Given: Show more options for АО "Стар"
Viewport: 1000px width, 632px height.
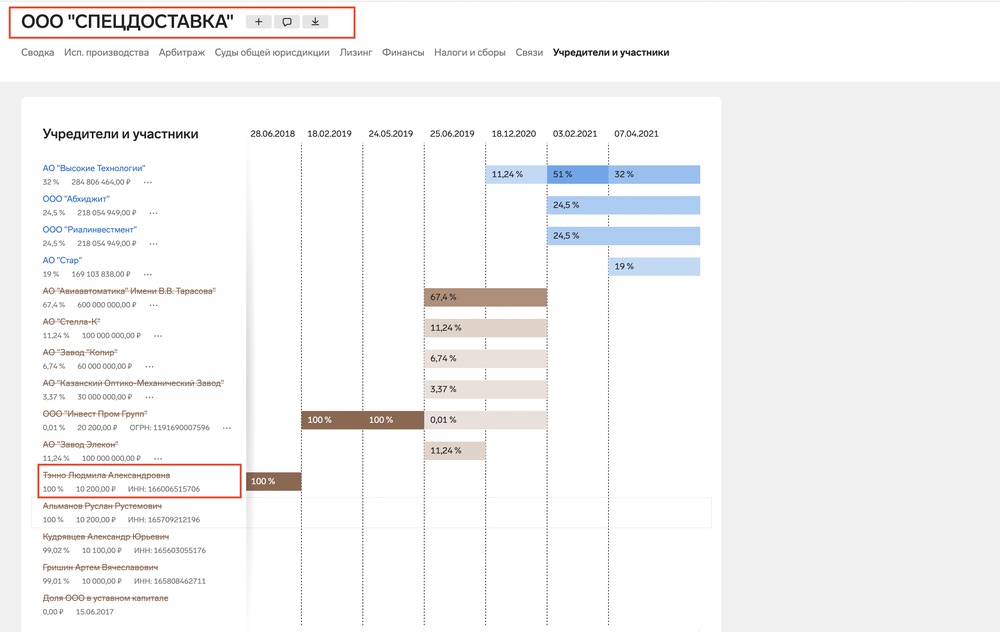Looking at the screenshot, I should tap(148, 274).
